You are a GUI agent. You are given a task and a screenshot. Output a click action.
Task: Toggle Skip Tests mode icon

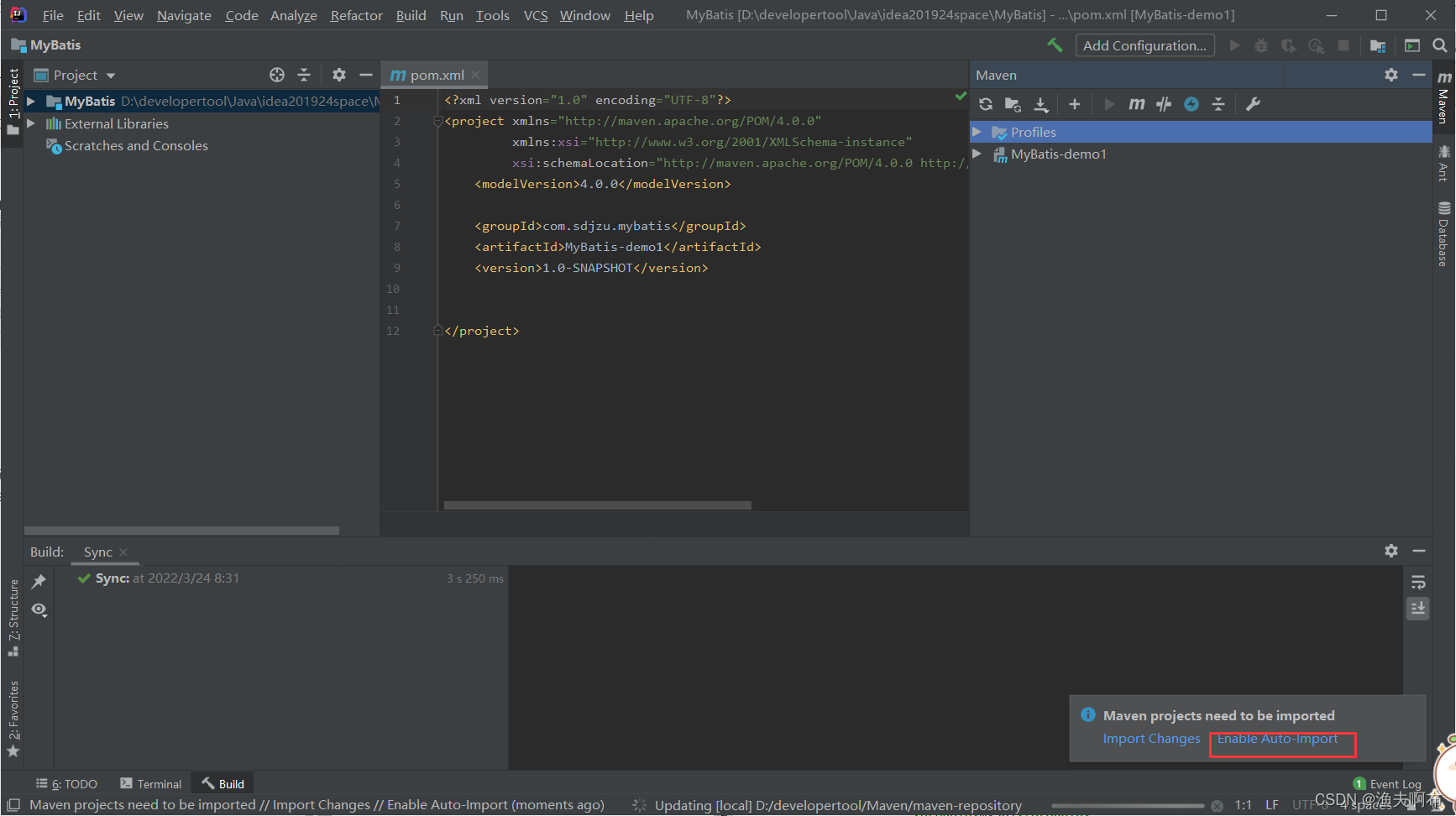coord(1164,104)
